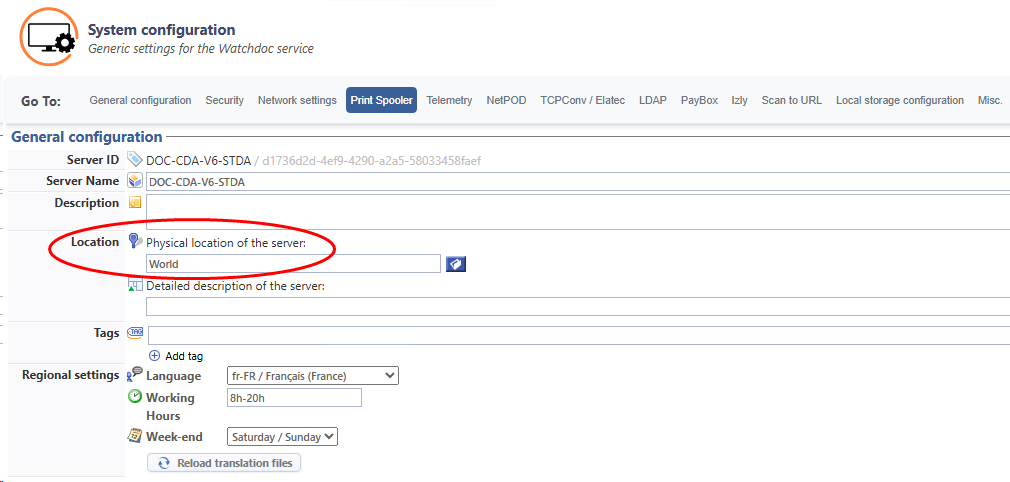Go to the Security section
Screen dimensions: 1010x482
[x=225, y=100]
